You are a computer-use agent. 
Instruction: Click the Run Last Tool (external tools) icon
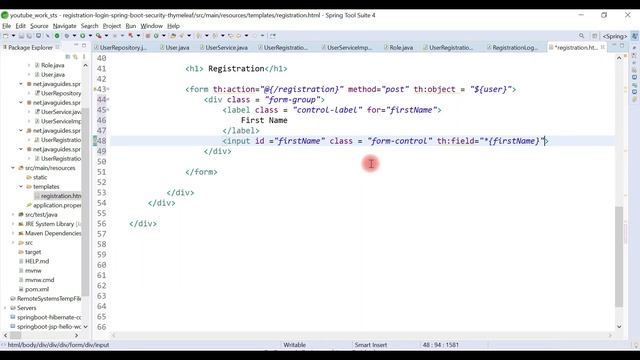98,36
